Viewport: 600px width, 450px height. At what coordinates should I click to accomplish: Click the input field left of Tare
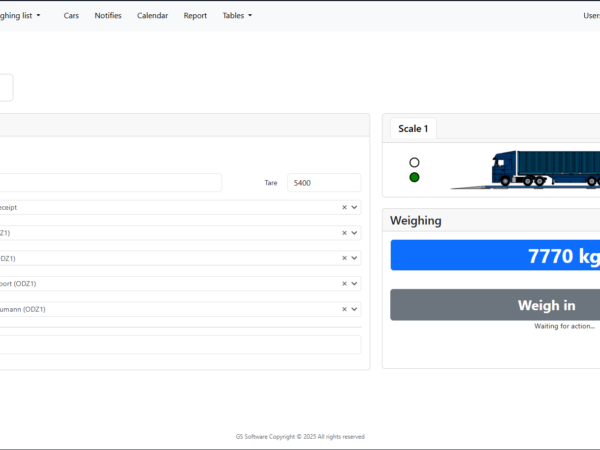[x=111, y=183]
